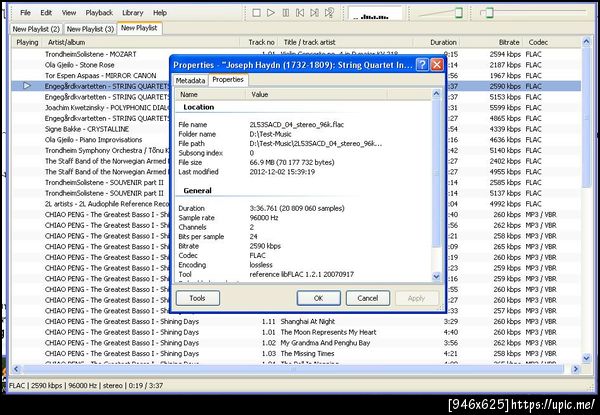Viewport: 600px width, 415px height.
Task: Click the Sample rate value 96000 Hz
Action: 264,218
